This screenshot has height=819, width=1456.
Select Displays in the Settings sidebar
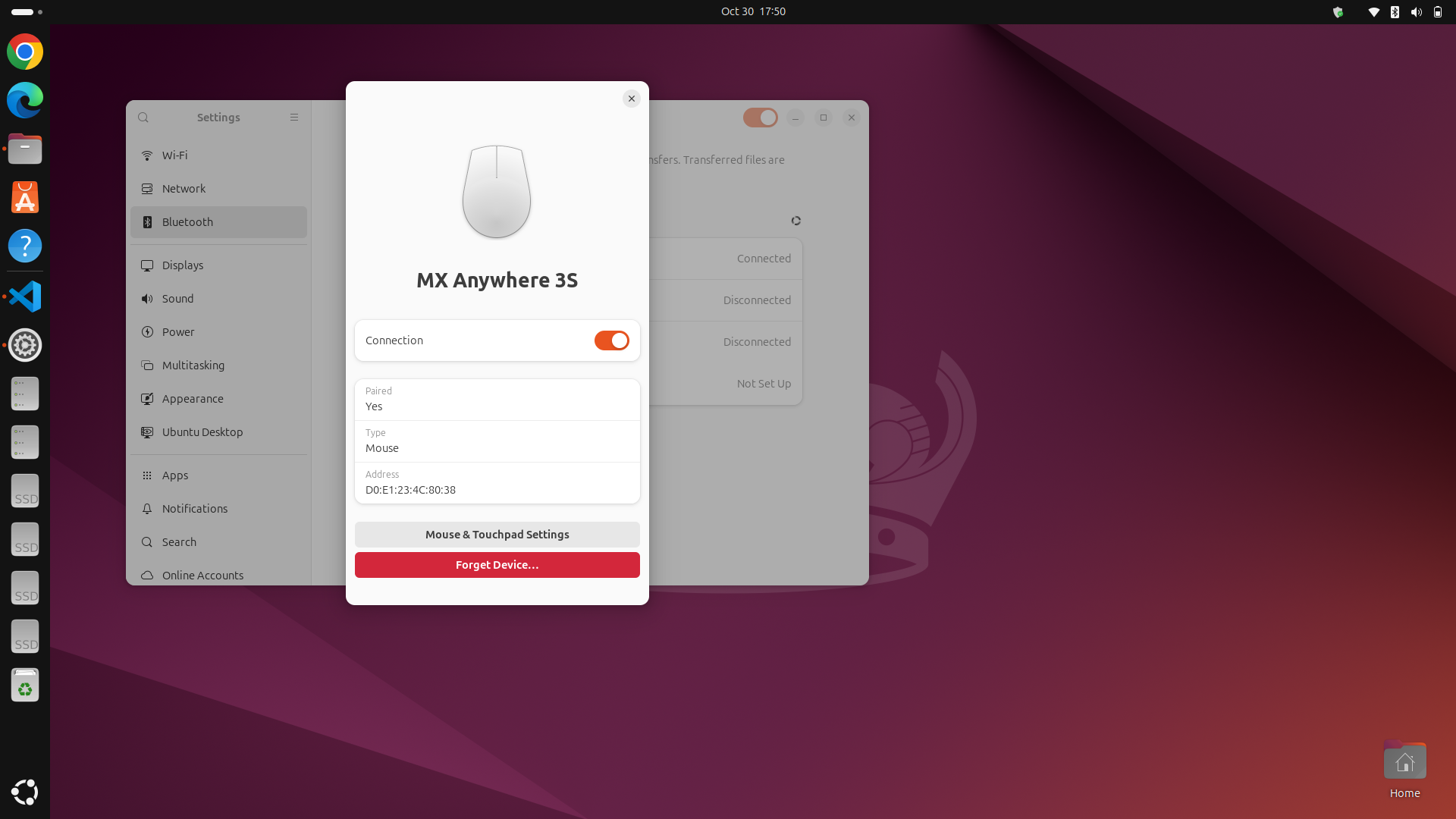tap(182, 265)
